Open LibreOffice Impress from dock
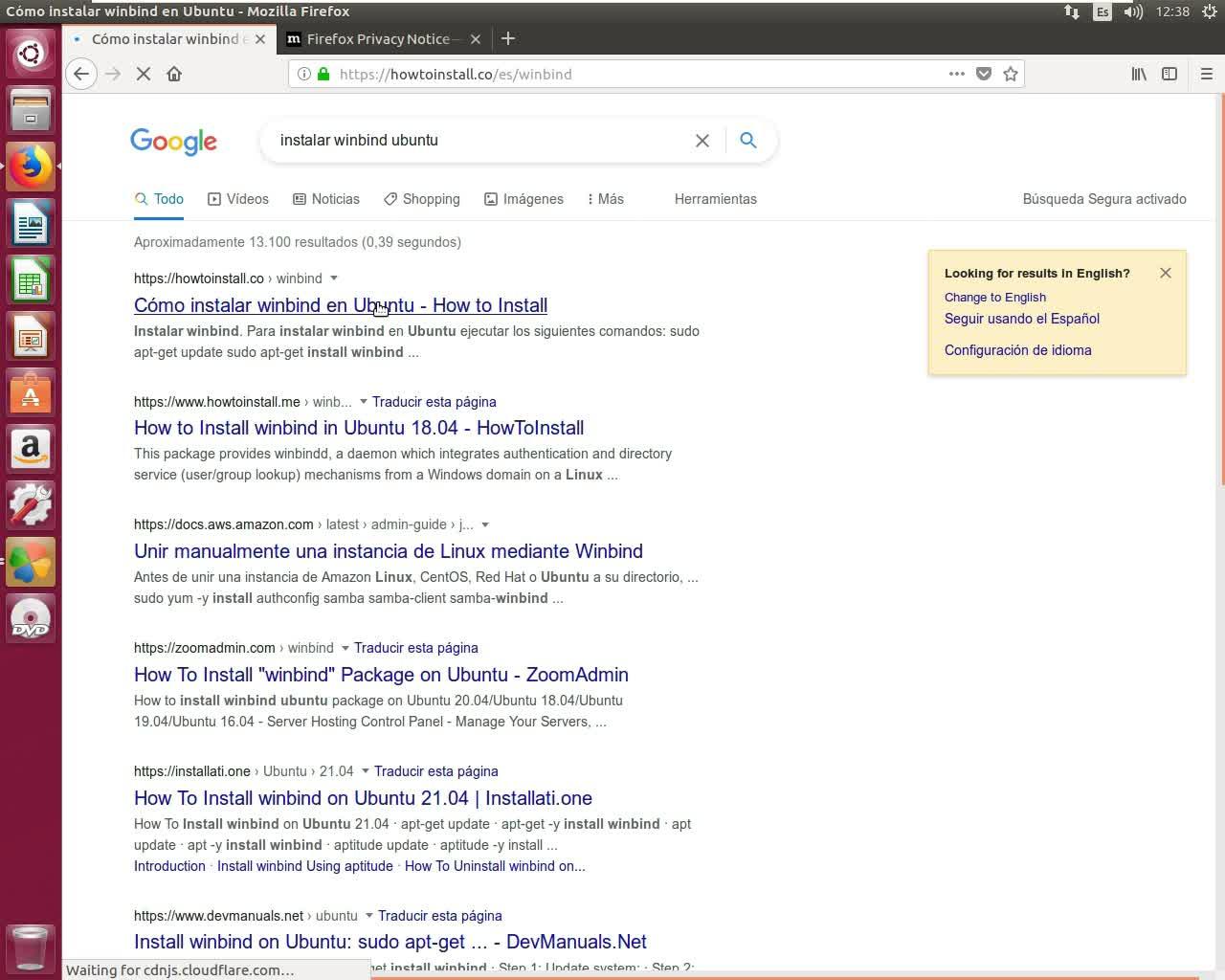The height and width of the screenshot is (980, 1225). coord(31,336)
